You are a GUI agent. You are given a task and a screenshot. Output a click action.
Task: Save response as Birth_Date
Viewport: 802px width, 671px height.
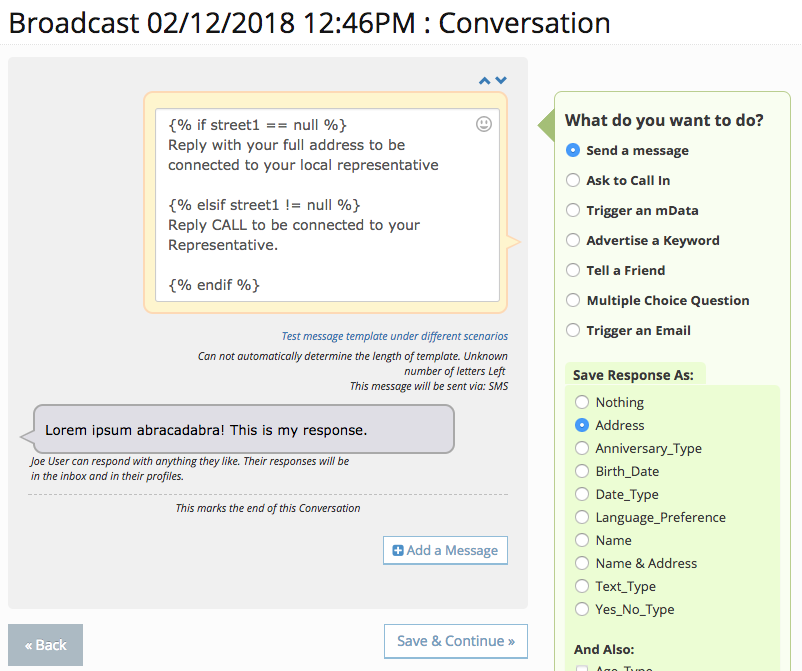click(582, 471)
